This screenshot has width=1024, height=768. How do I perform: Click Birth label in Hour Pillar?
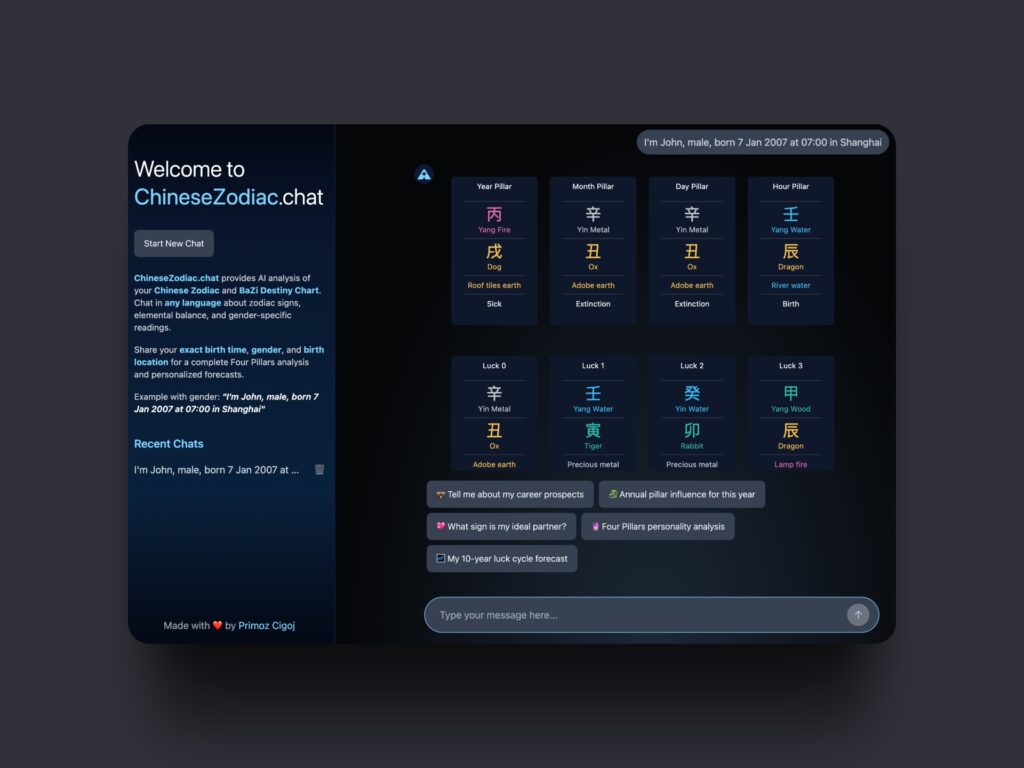click(x=791, y=304)
